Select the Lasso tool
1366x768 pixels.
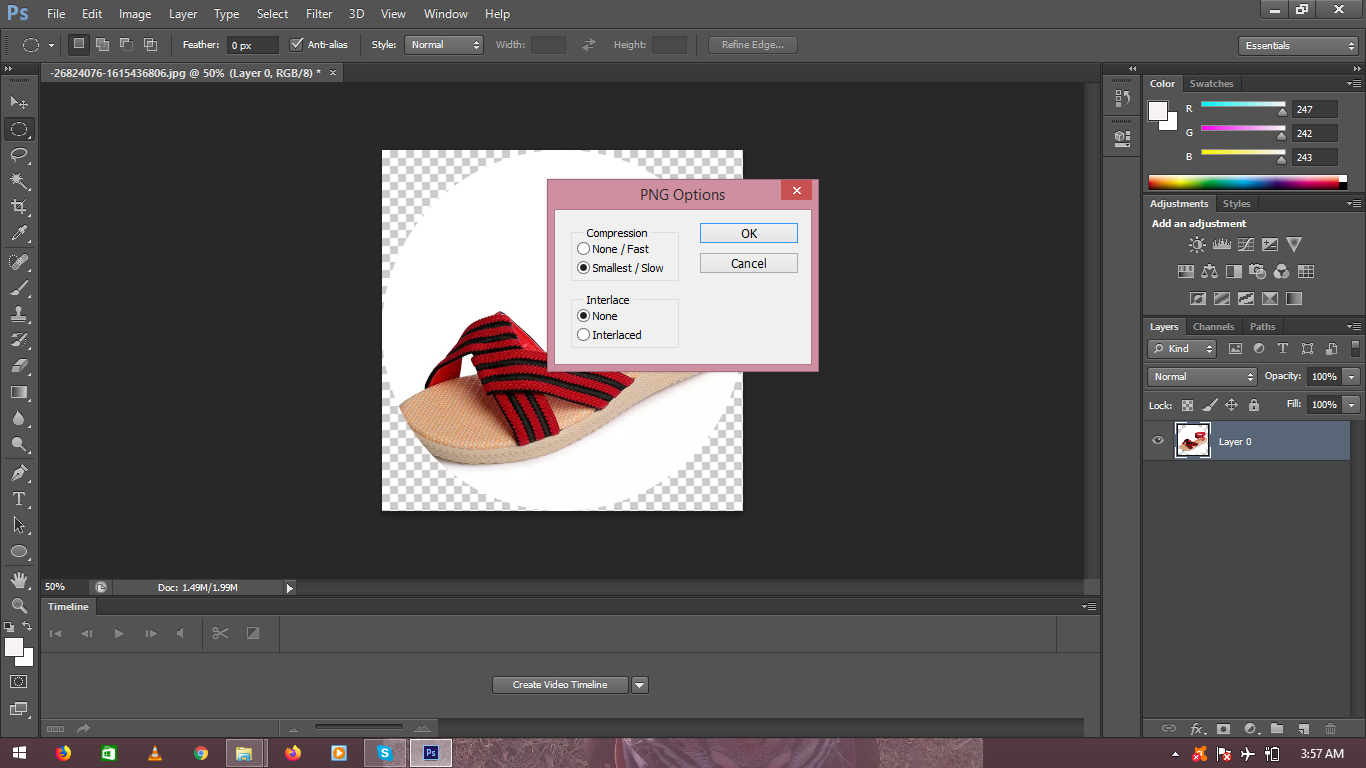coord(19,154)
